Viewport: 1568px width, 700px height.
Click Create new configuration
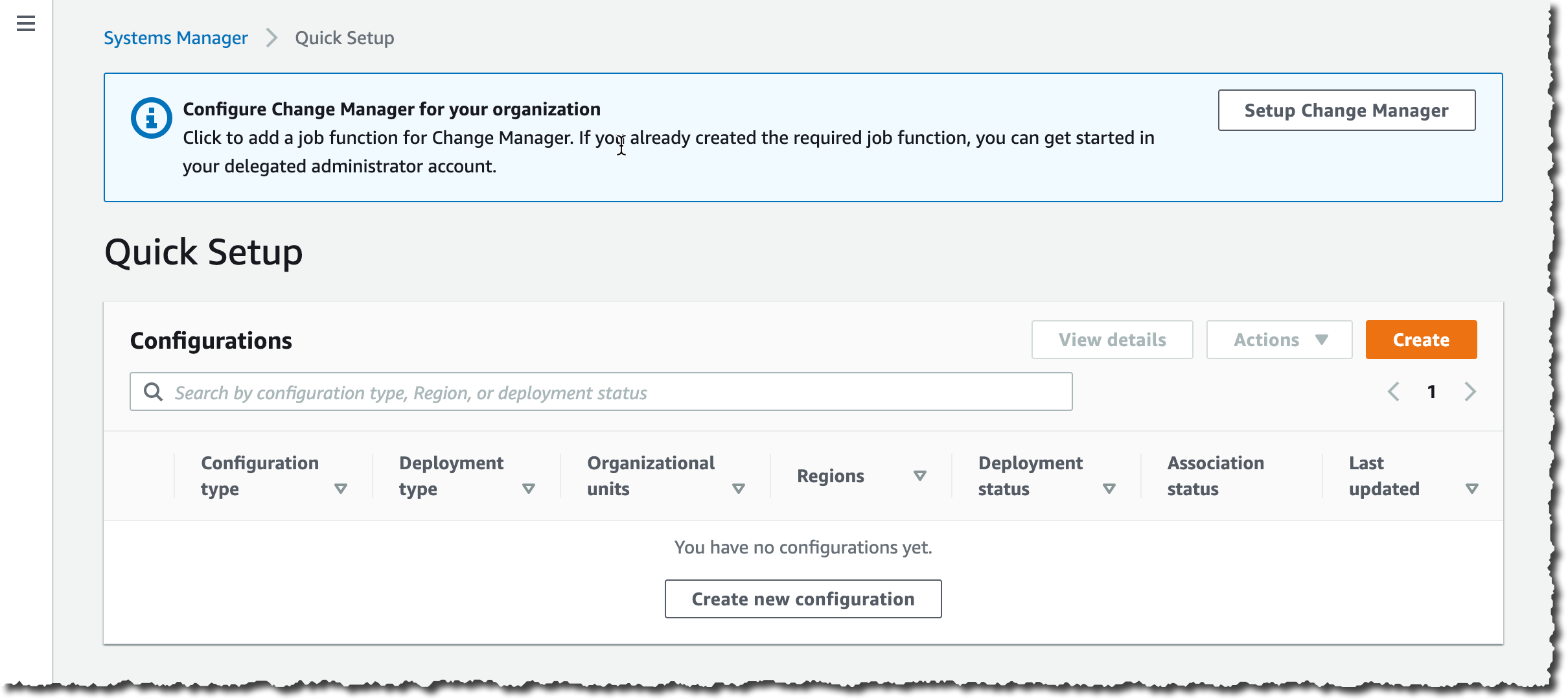803,599
